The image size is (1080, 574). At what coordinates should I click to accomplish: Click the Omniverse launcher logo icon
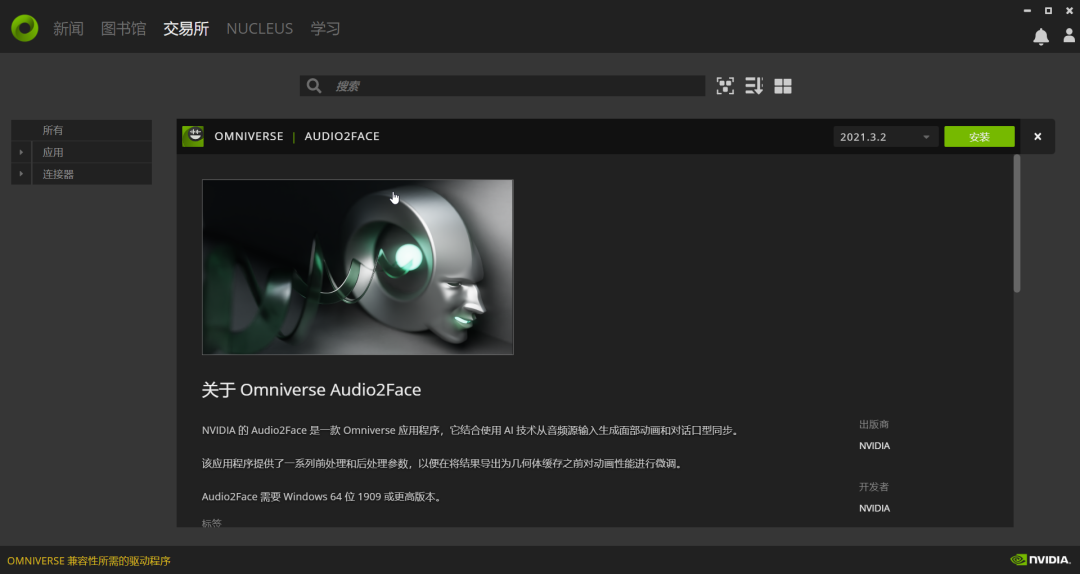(25, 28)
